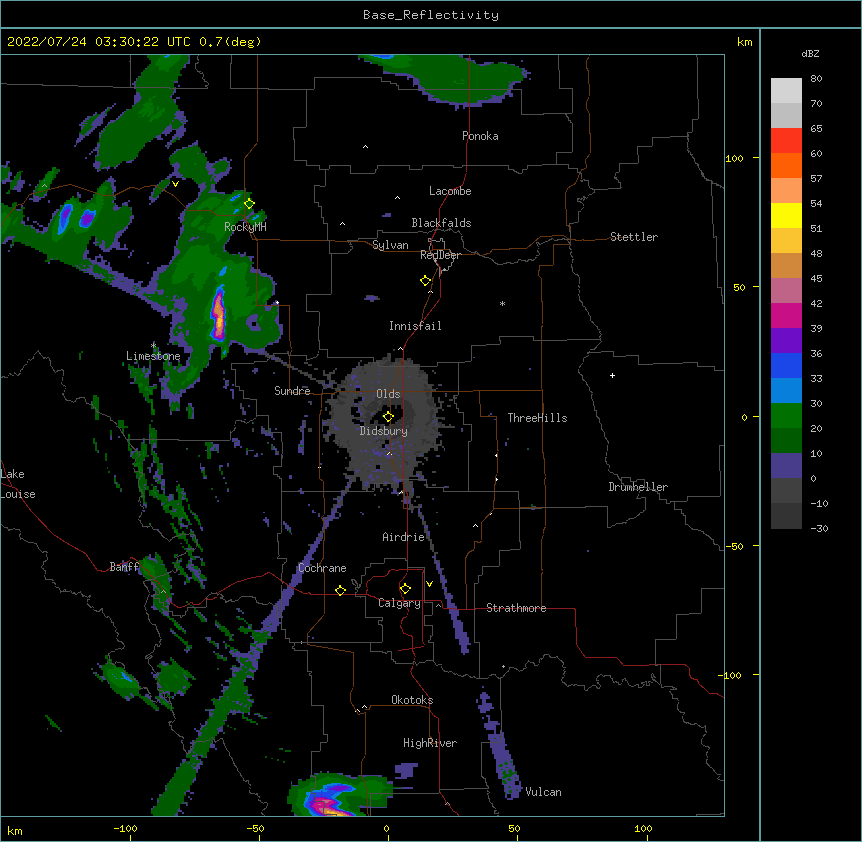Select the Stettler label
862x842 pixels.
tap(634, 237)
